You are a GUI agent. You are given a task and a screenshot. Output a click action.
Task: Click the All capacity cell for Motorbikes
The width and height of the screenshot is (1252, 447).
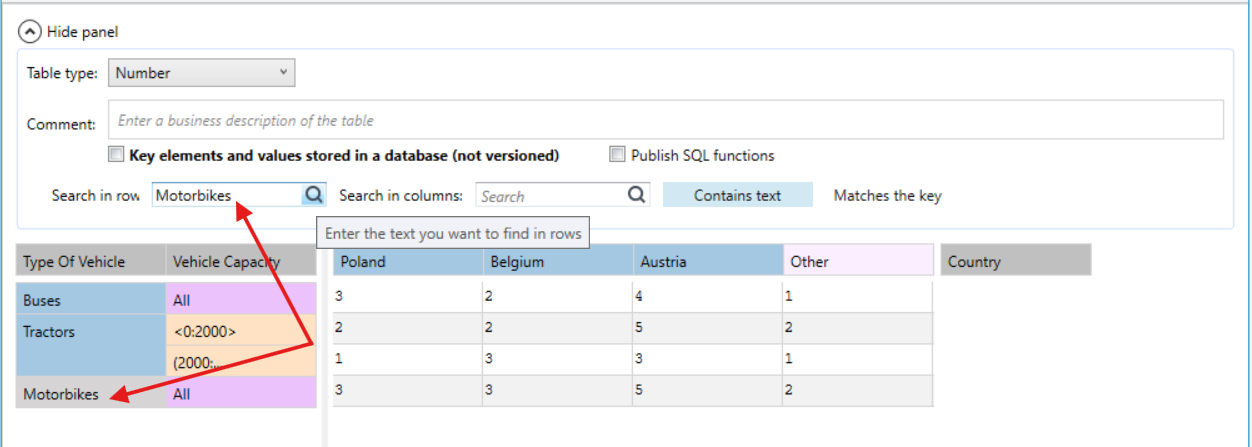pyautogui.click(x=241, y=394)
